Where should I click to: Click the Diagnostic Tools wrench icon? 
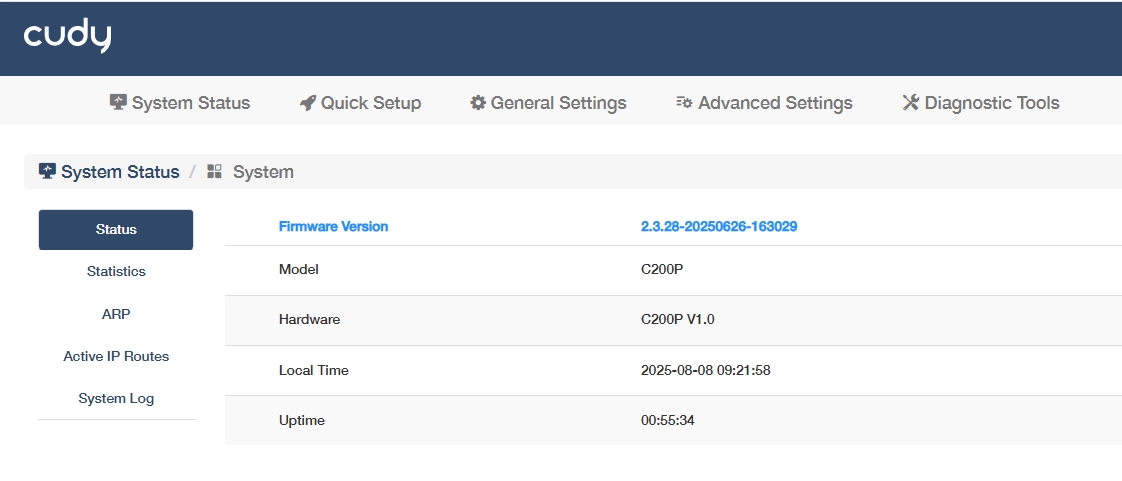pyautogui.click(x=910, y=102)
